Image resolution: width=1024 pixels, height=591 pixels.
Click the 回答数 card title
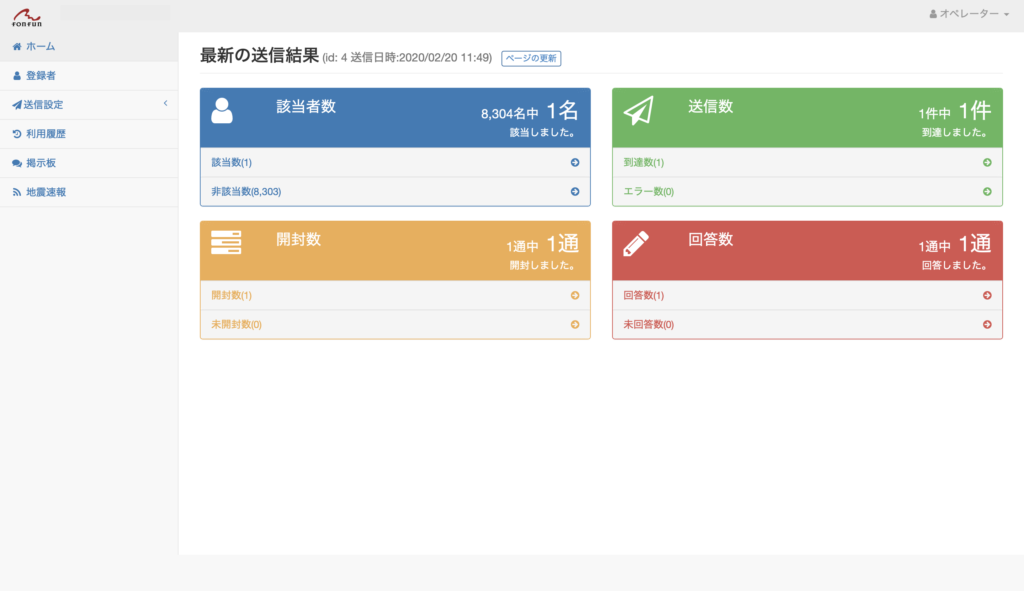(711, 240)
